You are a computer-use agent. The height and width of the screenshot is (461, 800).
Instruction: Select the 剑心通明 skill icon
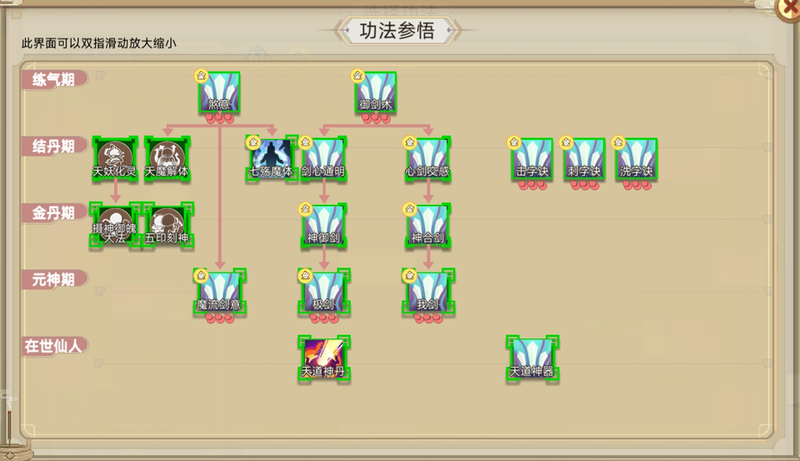[324, 159]
